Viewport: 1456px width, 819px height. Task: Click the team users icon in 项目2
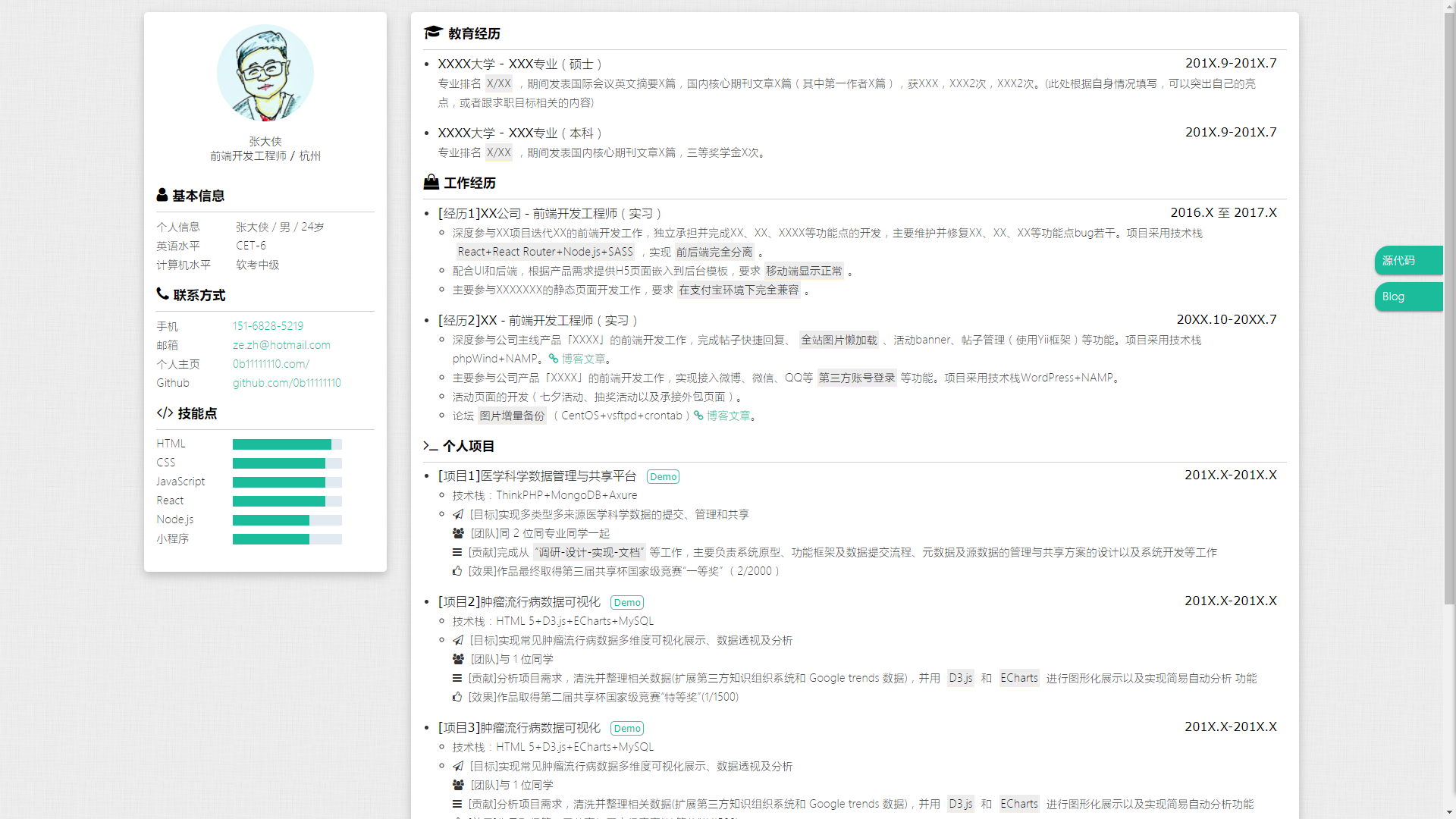(x=458, y=659)
